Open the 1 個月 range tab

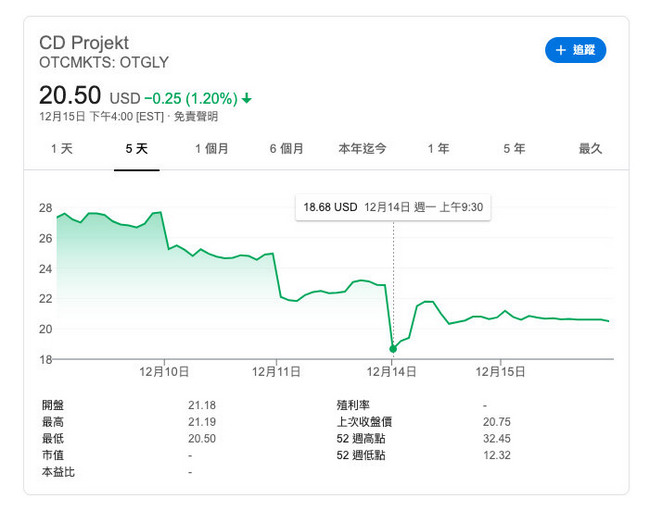211,148
